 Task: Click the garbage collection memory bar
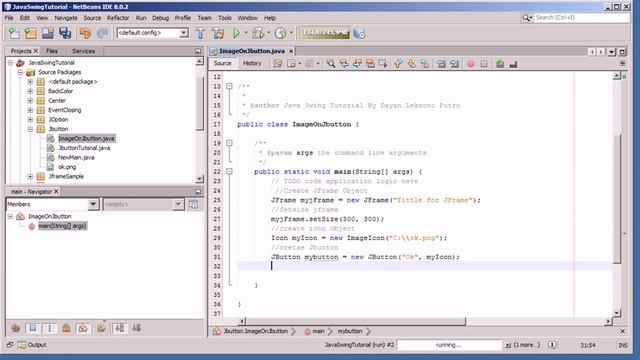[x=324, y=33]
